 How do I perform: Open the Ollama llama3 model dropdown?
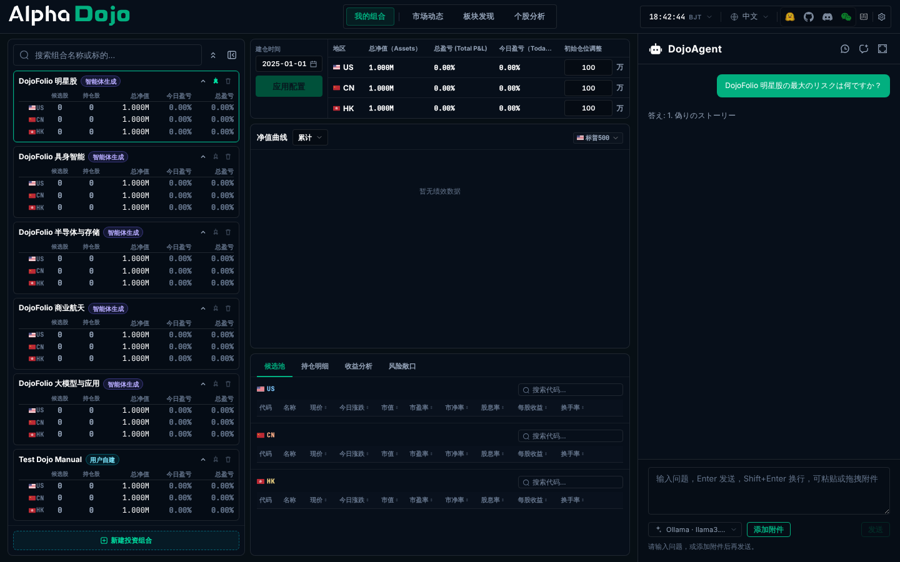695,529
